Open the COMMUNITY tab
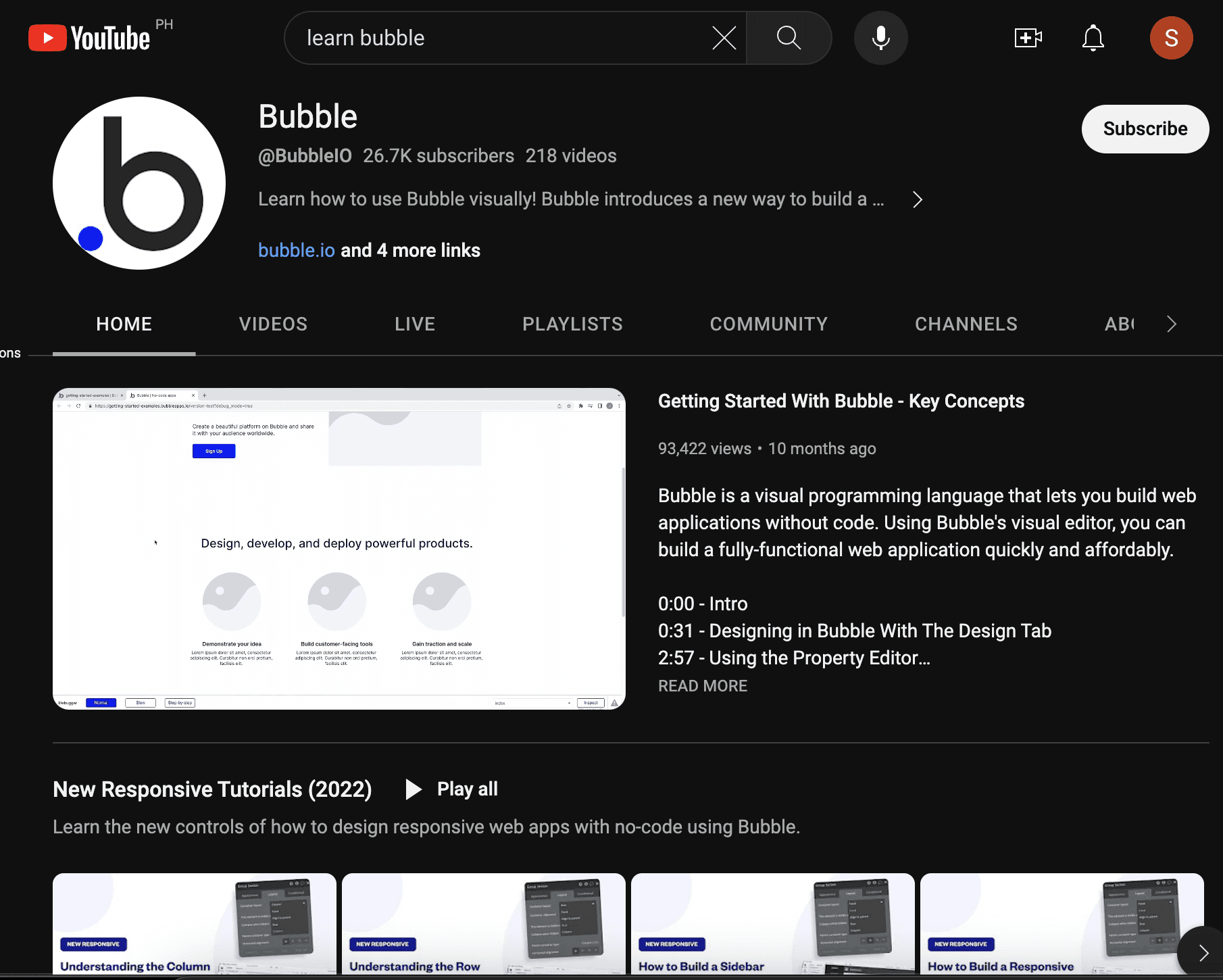Image resolution: width=1223 pixels, height=980 pixels. (x=768, y=324)
